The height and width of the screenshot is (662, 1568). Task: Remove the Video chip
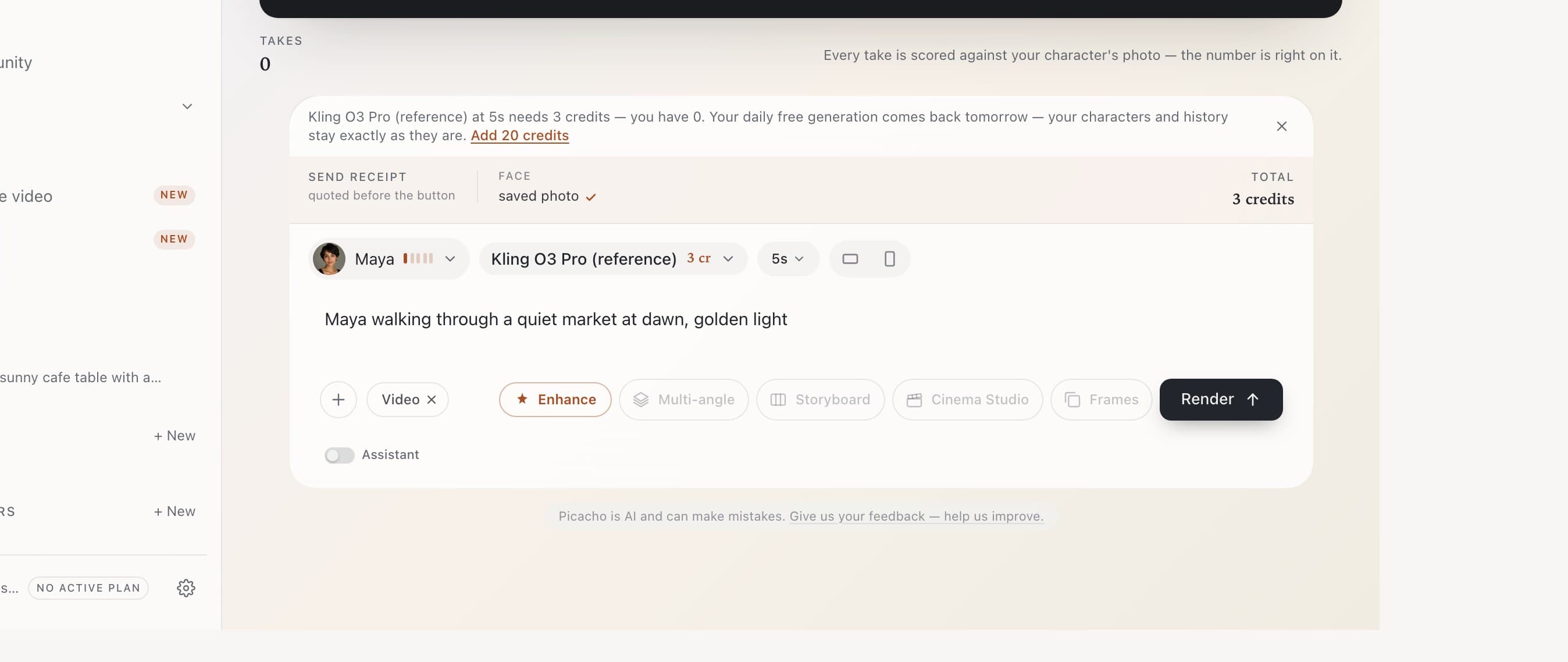(432, 400)
